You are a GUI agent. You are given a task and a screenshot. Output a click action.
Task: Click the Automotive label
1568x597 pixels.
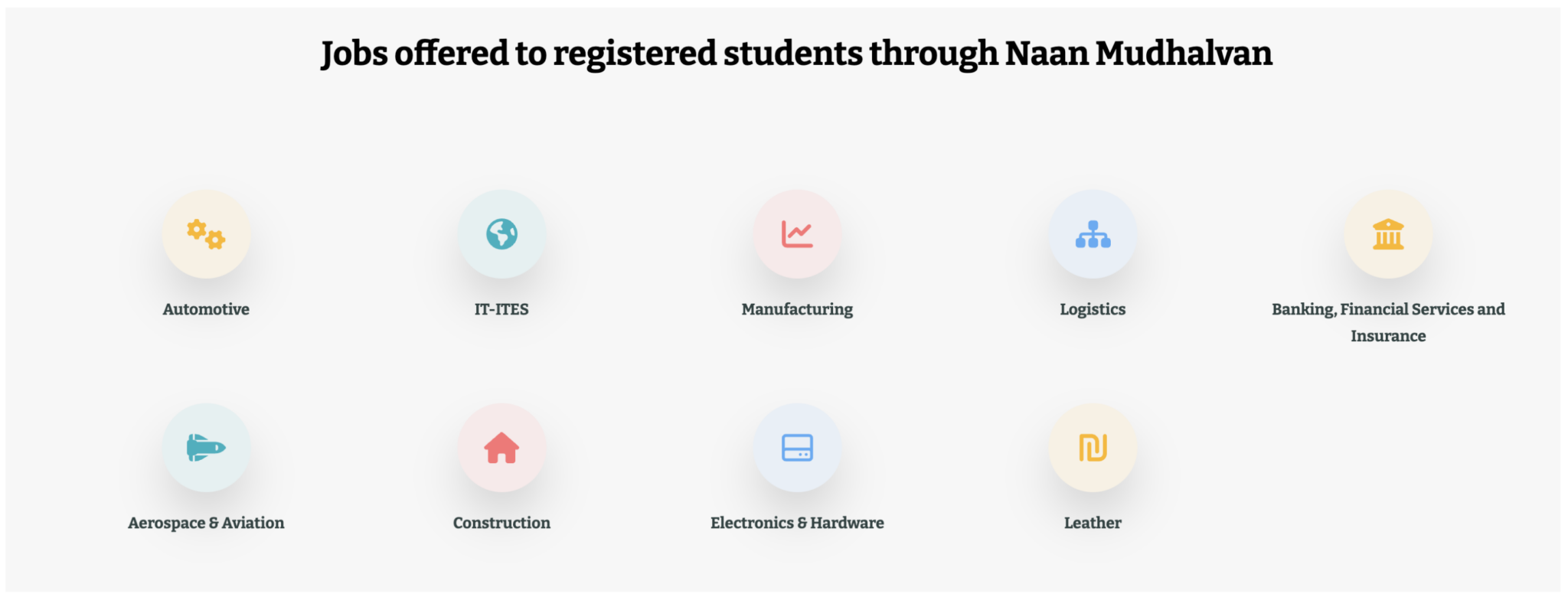tap(205, 309)
